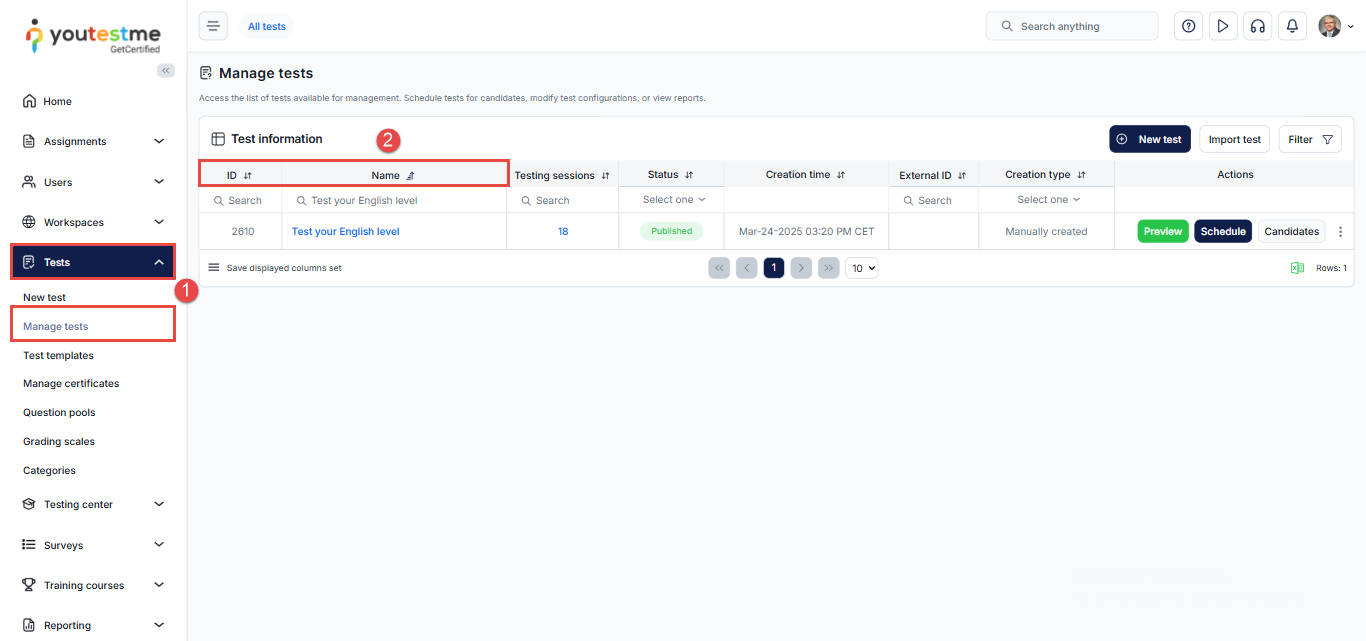Open the support headset icon

(x=1257, y=26)
